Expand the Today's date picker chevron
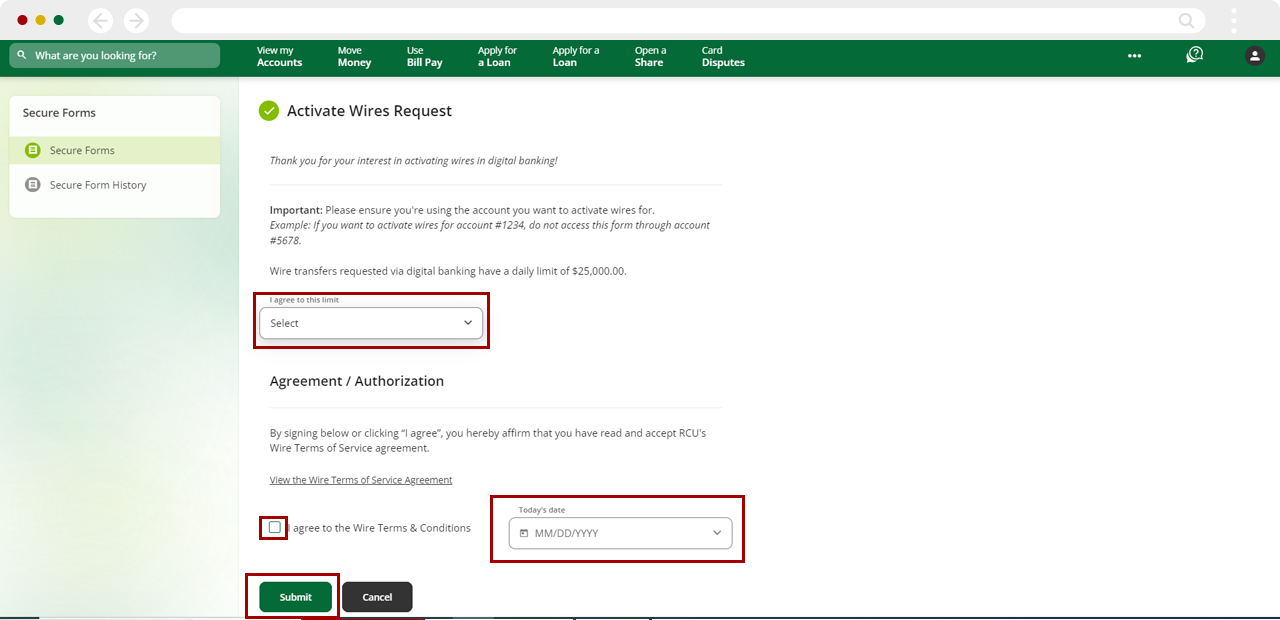This screenshot has height=620, width=1280. pyautogui.click(x=717, y=533)
